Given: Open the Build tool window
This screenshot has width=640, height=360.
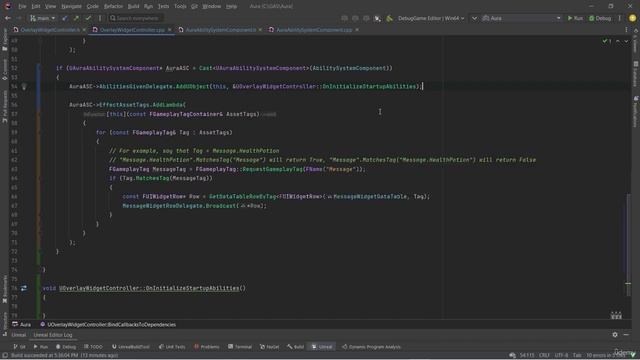Looking at the screenshot, I should pos(295,347).
